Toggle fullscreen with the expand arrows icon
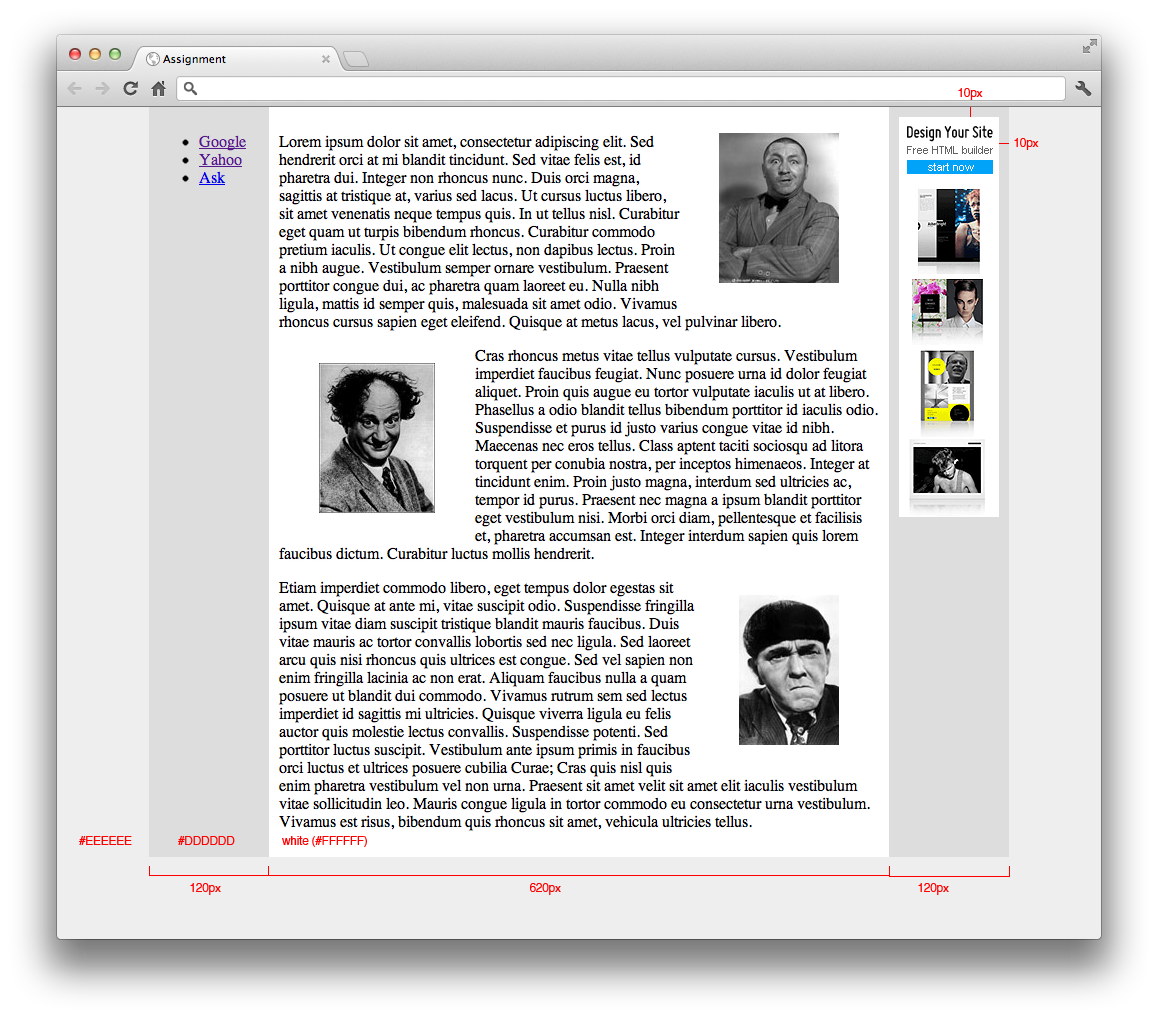Image resolution: width=1158 pixels, height=1018 pixels. point(1089,47)
